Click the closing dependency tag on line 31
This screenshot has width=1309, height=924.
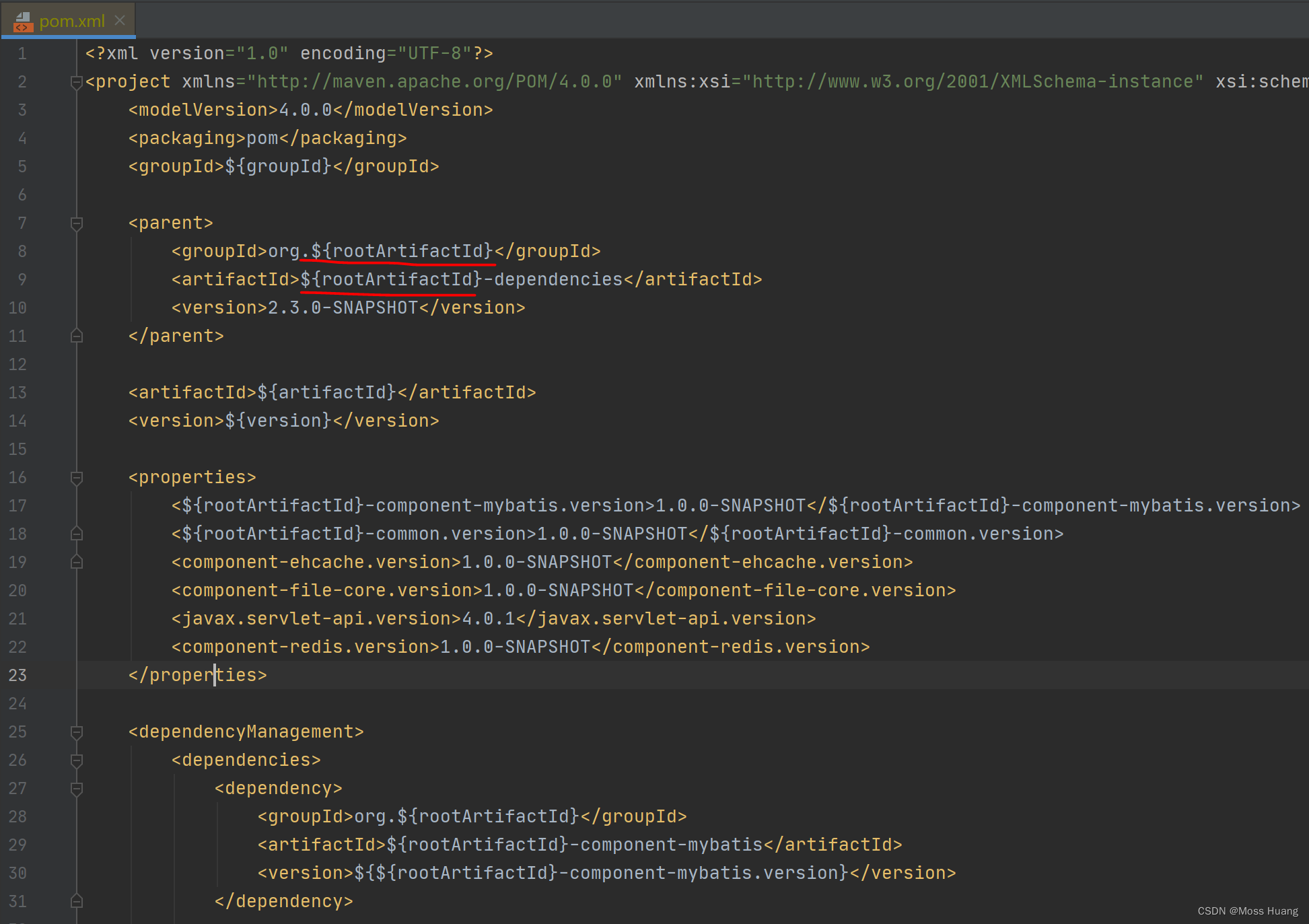pos(284,902)
